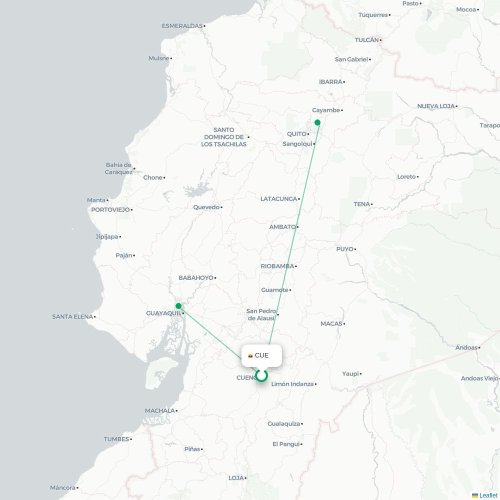Click the MACAS city label

pyautogui.click(x=331, y=323)
